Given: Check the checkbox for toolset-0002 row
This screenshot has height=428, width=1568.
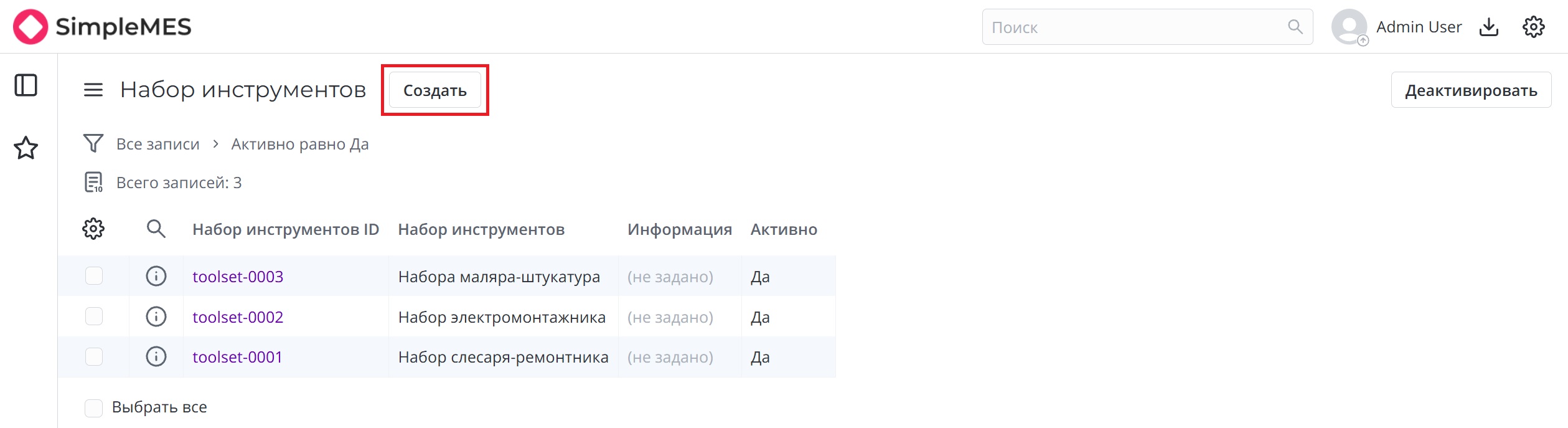Looking at the screenshot, I should tap(93, 316).
